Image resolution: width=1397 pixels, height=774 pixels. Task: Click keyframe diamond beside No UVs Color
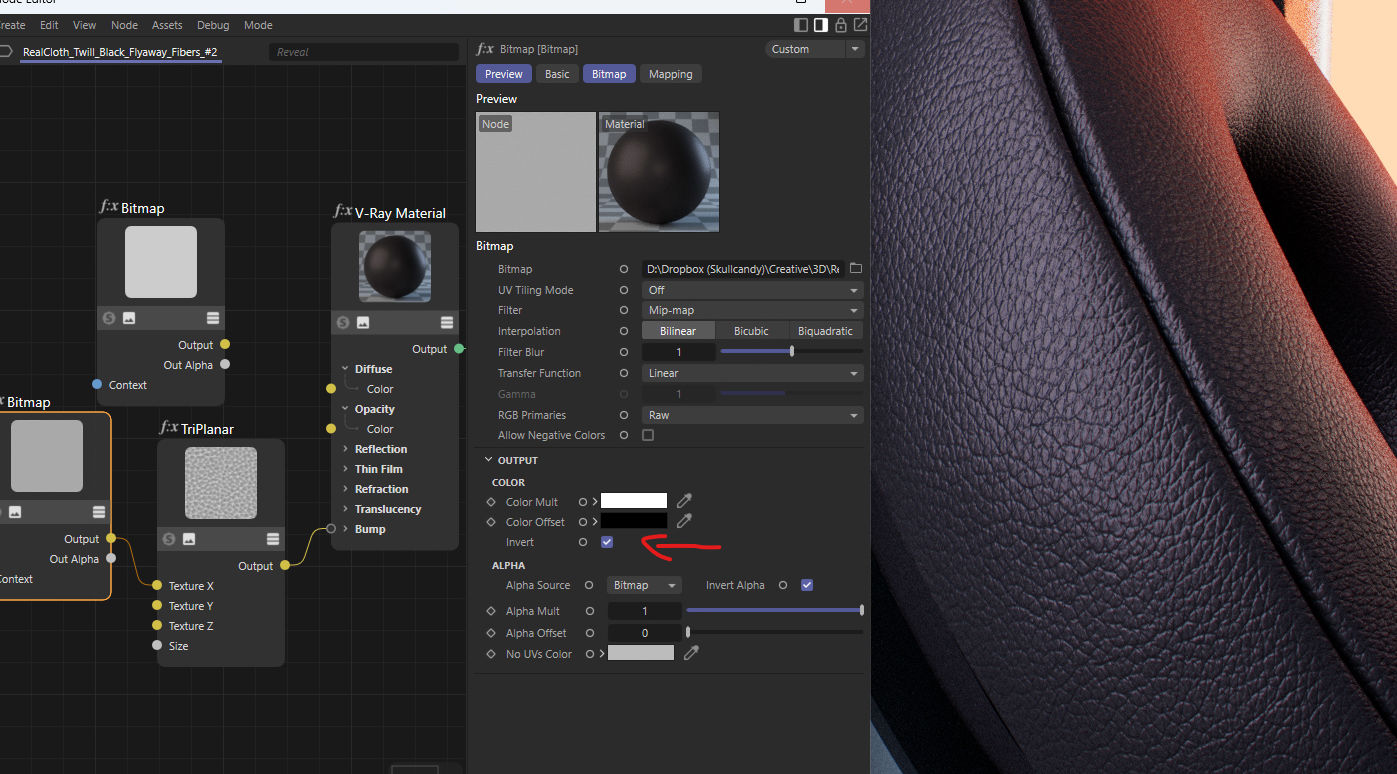click(x=491, y=654)
